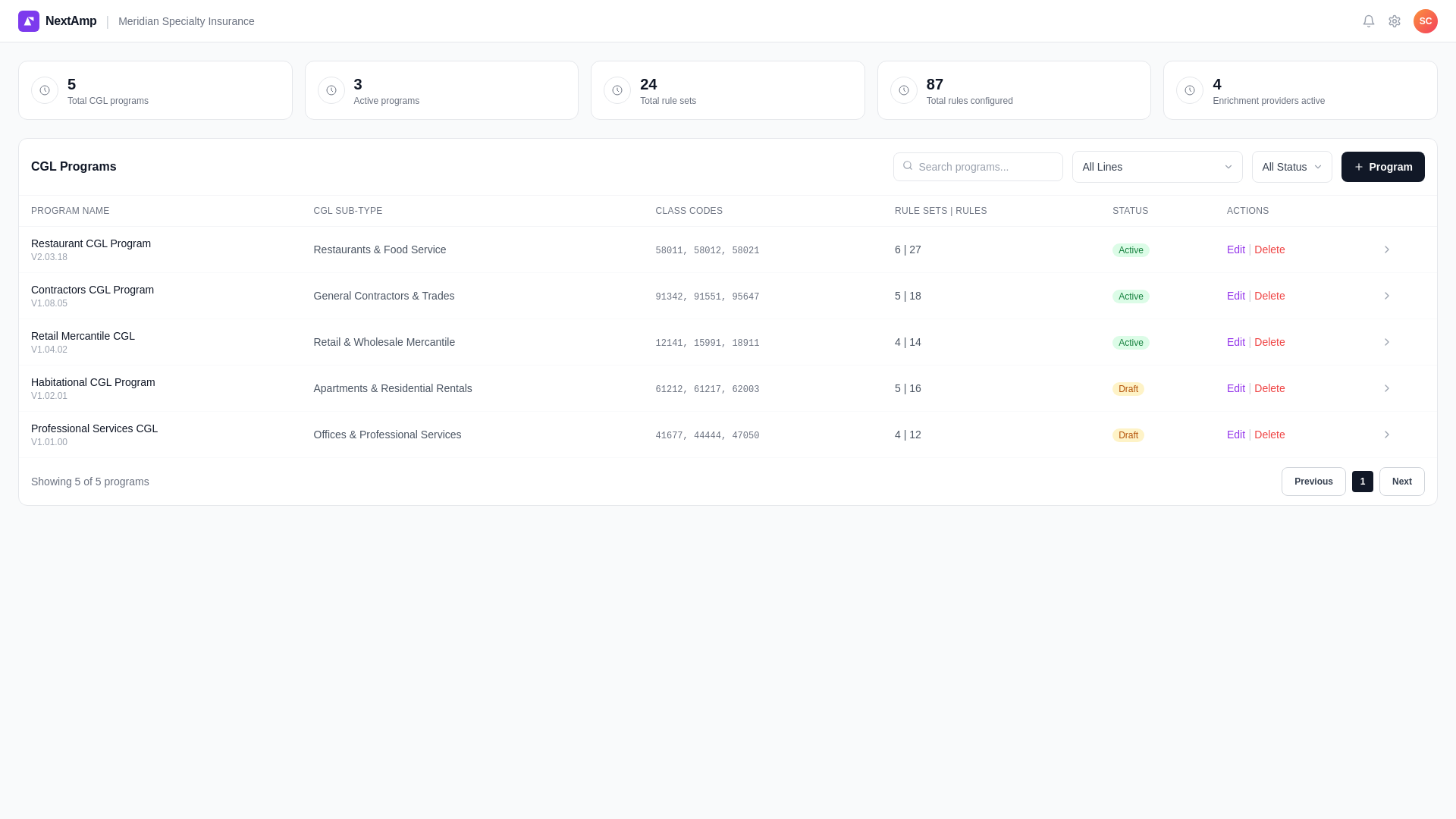
Task: Edit the Restaurant CGL Program
Action: coord(1236,249)
